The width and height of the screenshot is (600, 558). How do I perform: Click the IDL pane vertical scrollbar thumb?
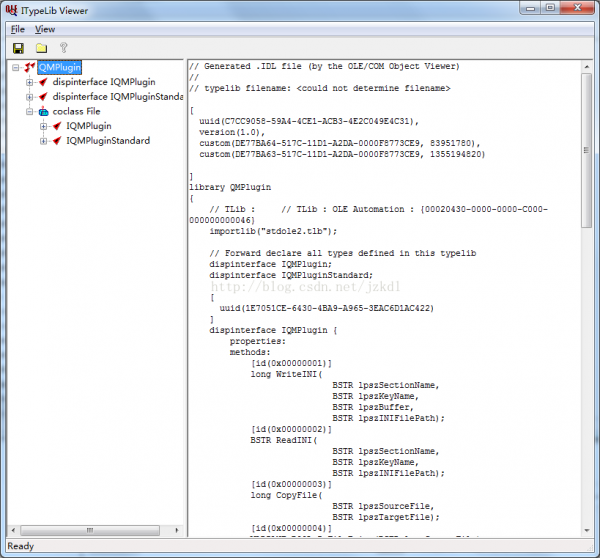tap(587, 150)
